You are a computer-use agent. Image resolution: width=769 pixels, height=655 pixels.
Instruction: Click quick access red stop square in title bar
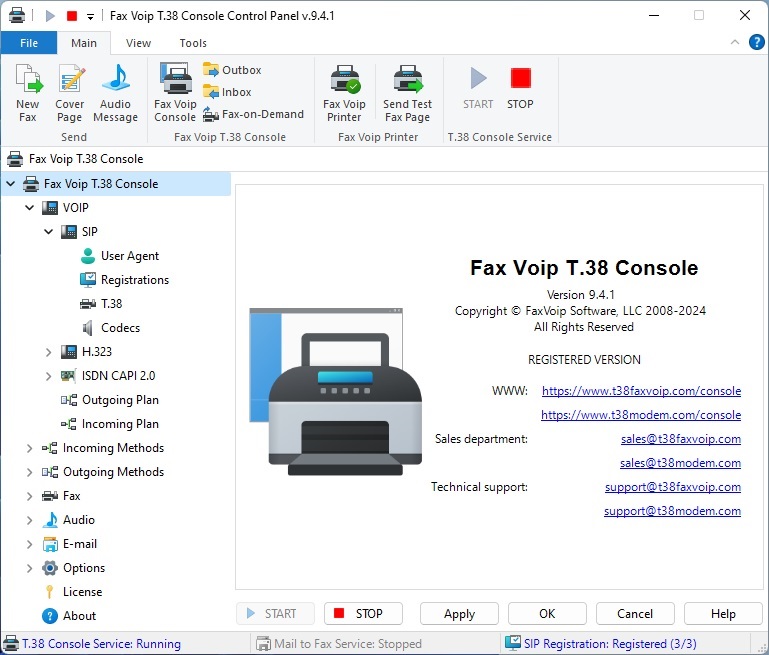(x=72, y=16)
